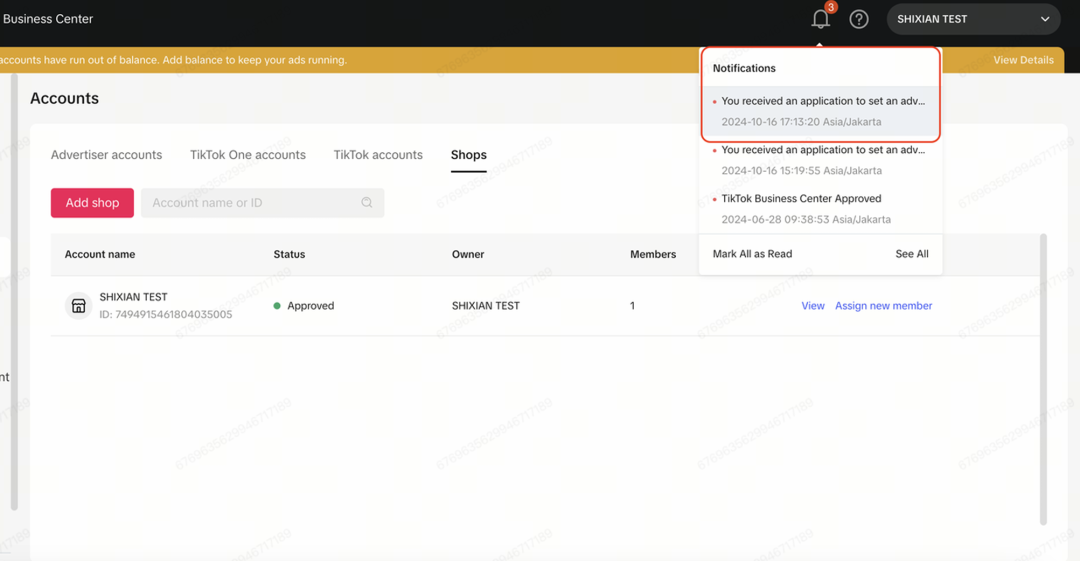Open the 15:19:55 application notification
The image size is (1080, 561).
click(820, 160)
